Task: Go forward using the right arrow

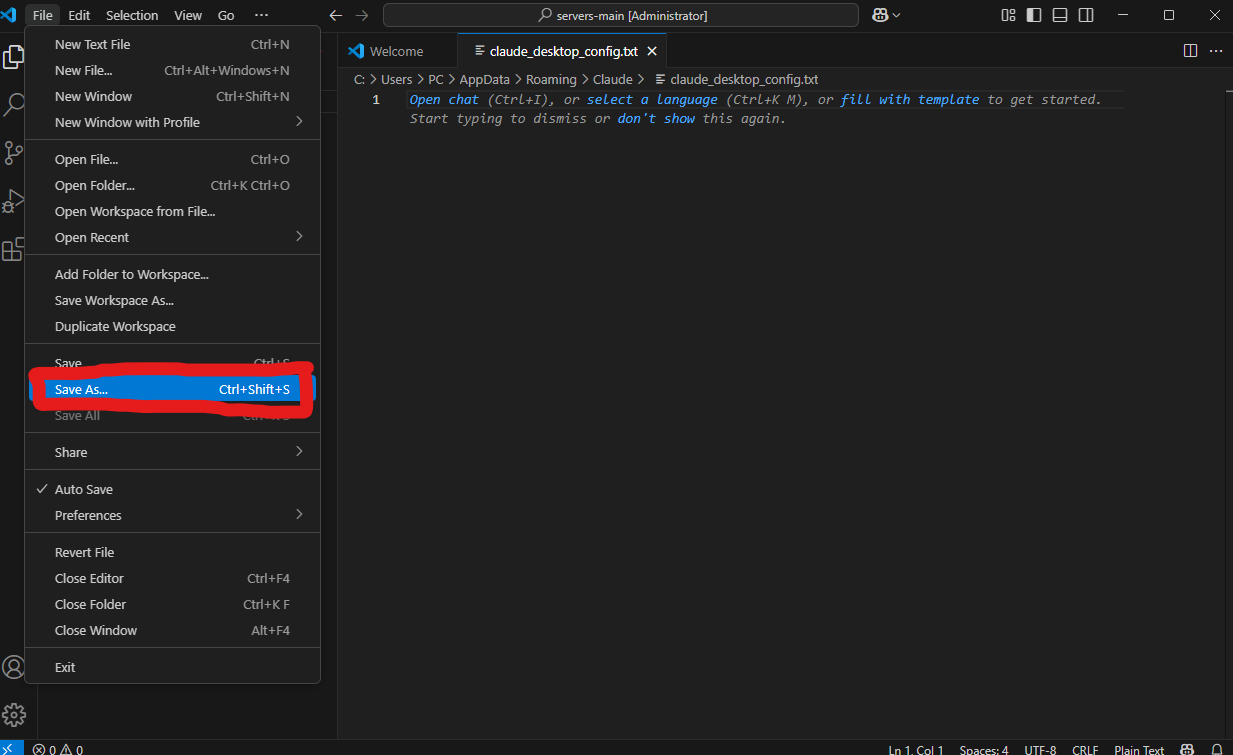Action: pyautogui.click(x=362, y=15)
